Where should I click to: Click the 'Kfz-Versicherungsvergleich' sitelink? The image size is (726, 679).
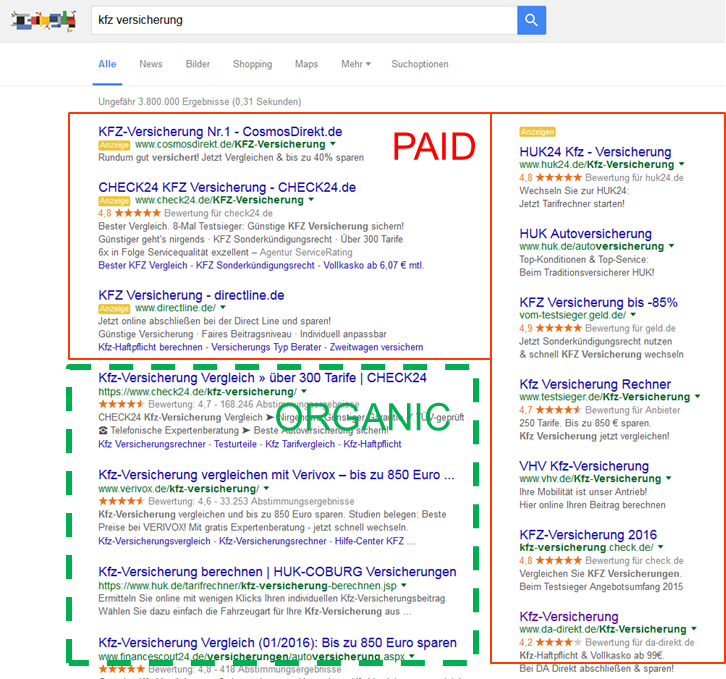[154, 541]
